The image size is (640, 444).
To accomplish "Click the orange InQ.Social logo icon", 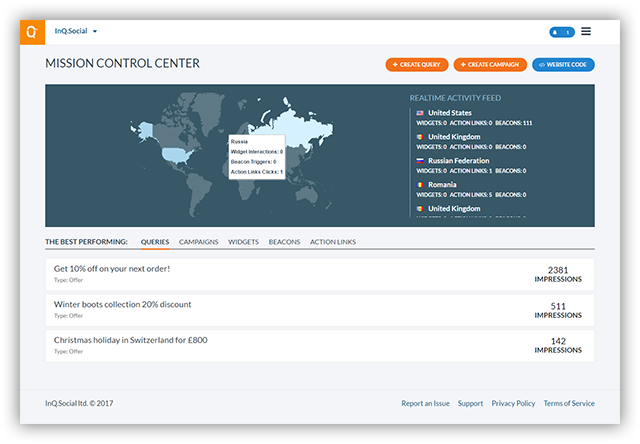I will click(32, 32).
